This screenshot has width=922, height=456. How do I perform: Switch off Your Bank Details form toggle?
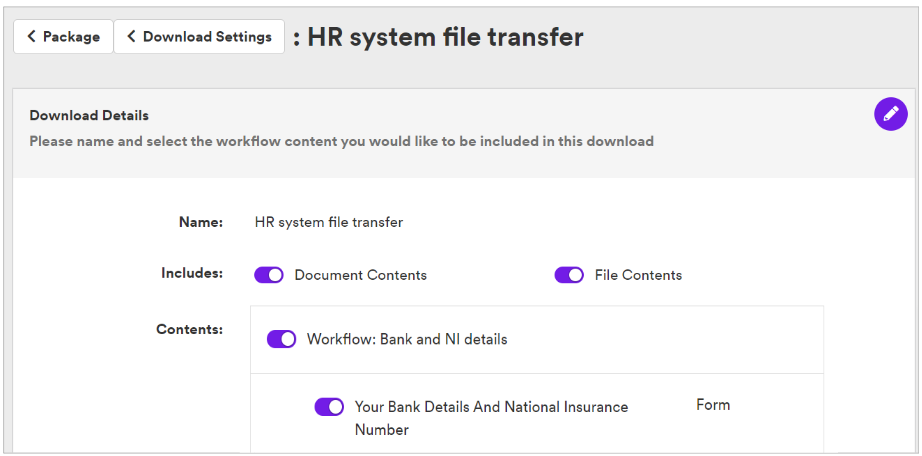point(329,407)
